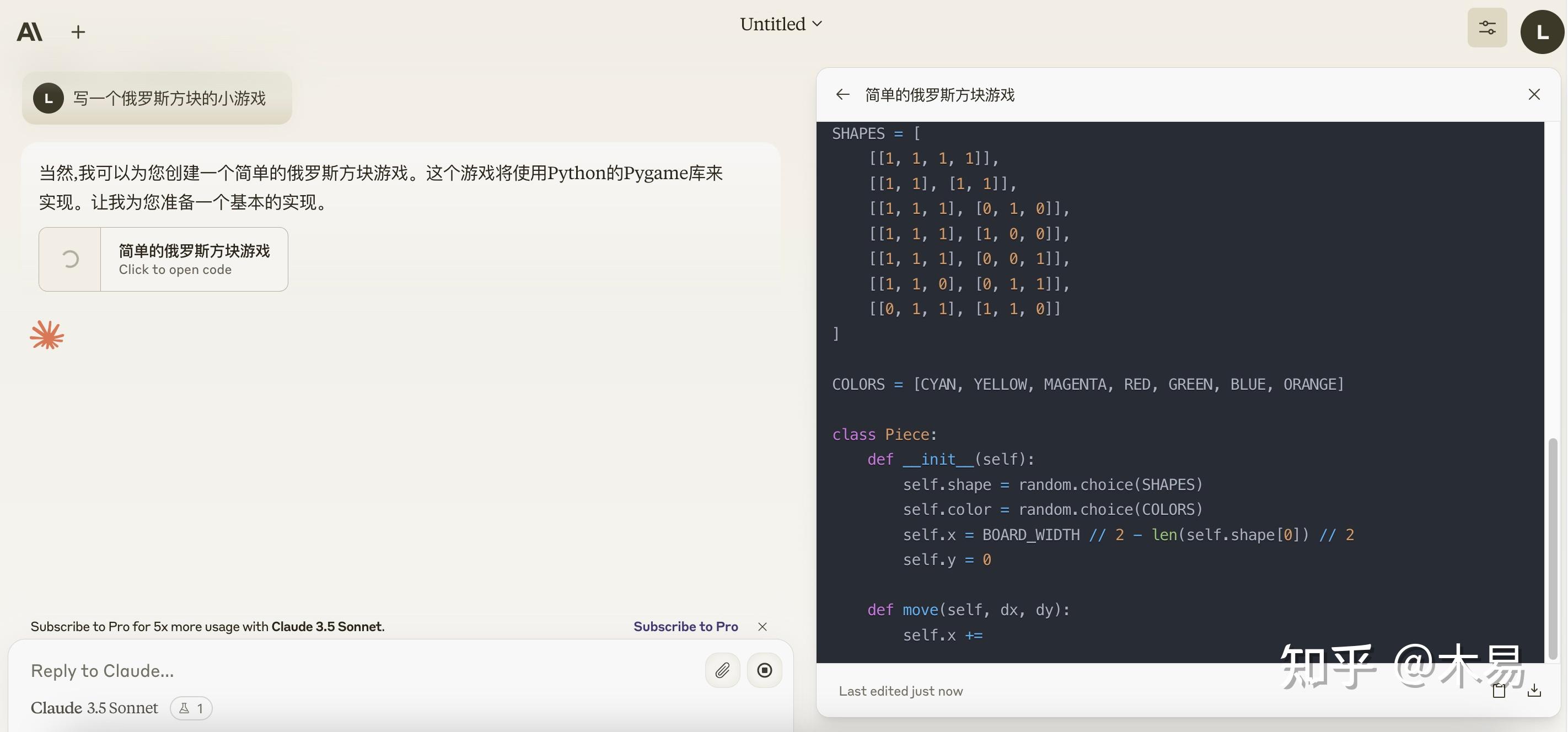This screenshot has height=732, width=1568.
Task: Open chat controls sliders icon
Action: click(x=1486, y=28)
